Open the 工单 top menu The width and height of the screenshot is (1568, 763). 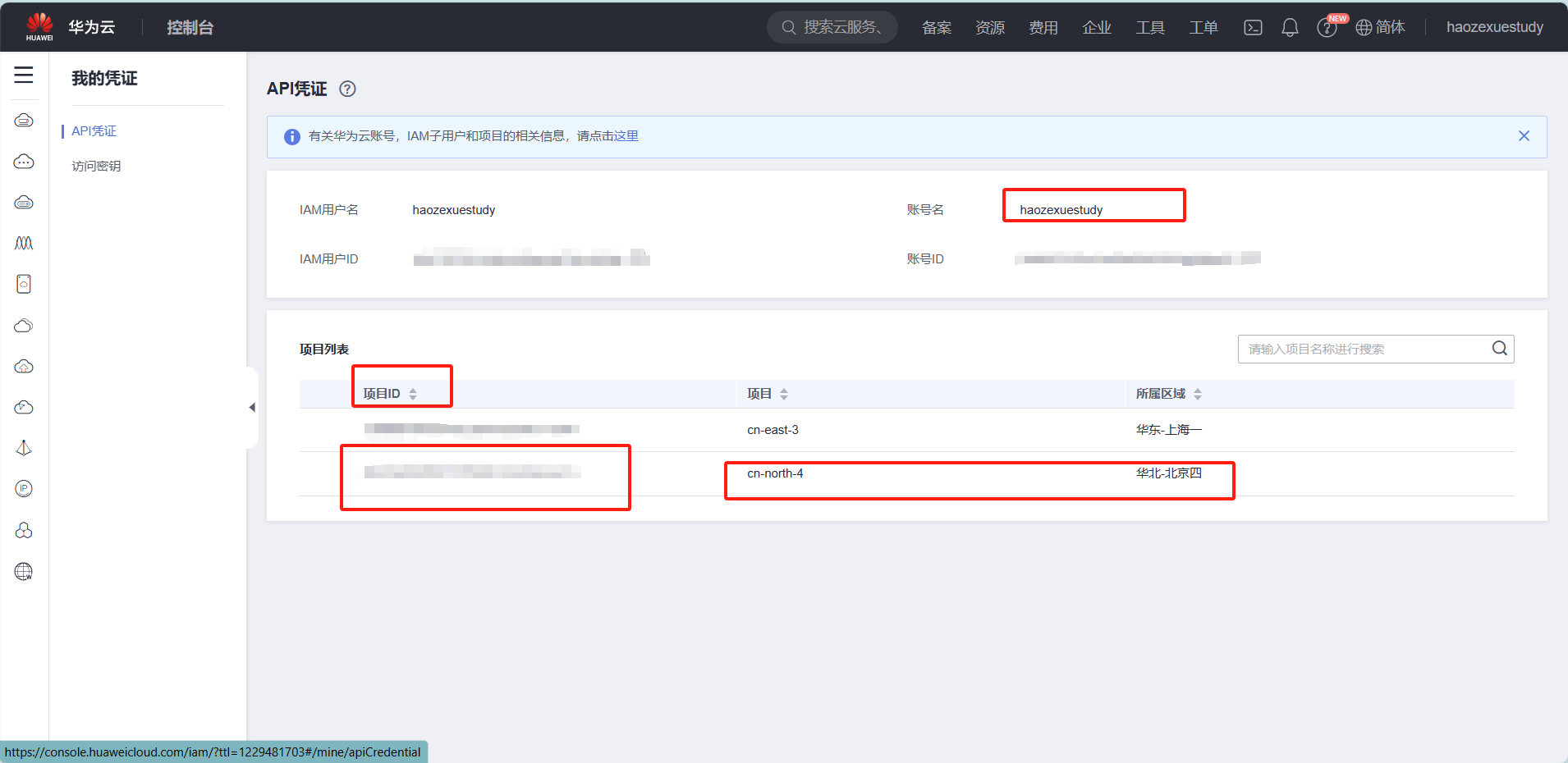[1203, 28]
